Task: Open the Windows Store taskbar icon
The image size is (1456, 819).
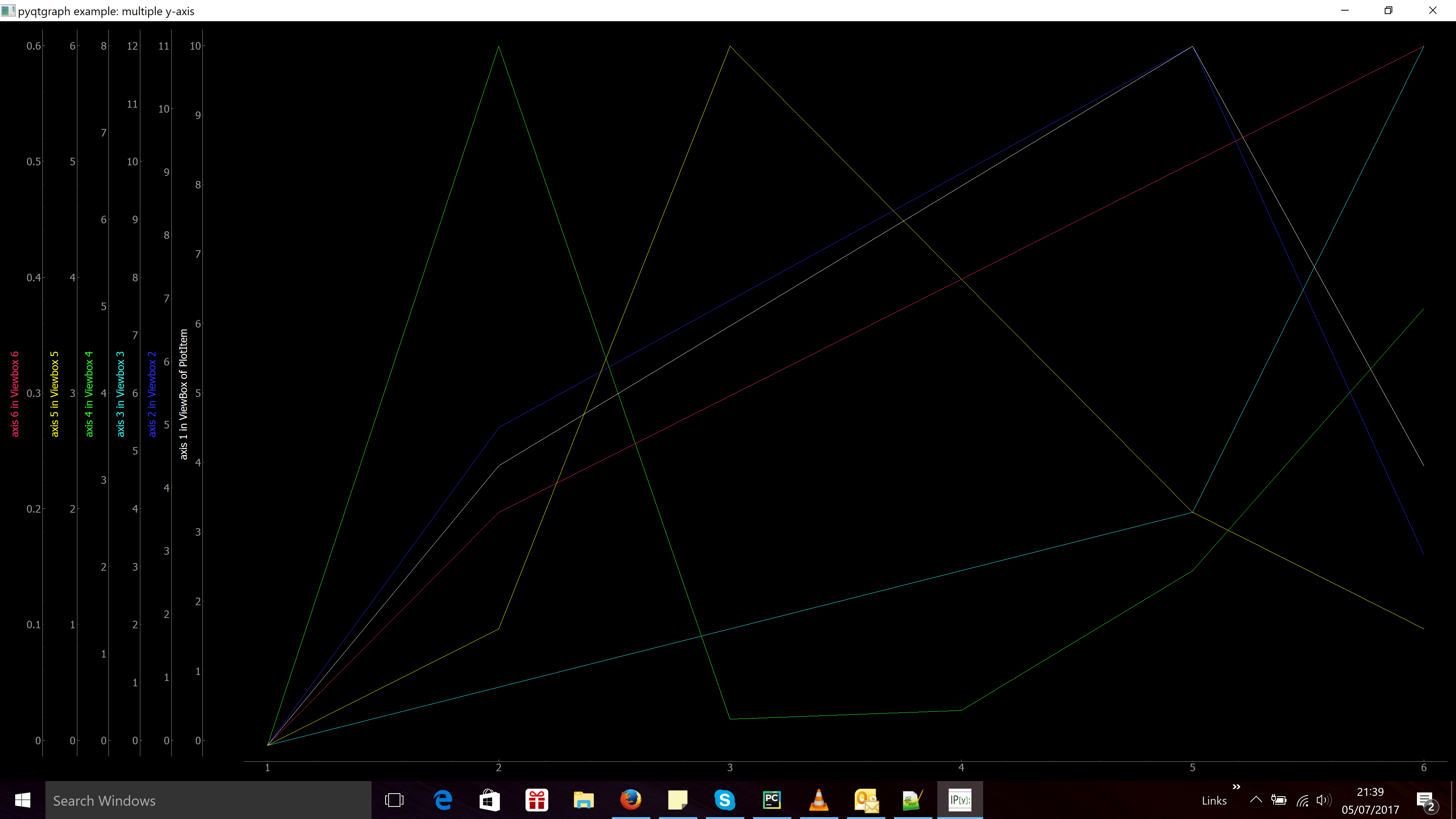Action: point(490,800)
